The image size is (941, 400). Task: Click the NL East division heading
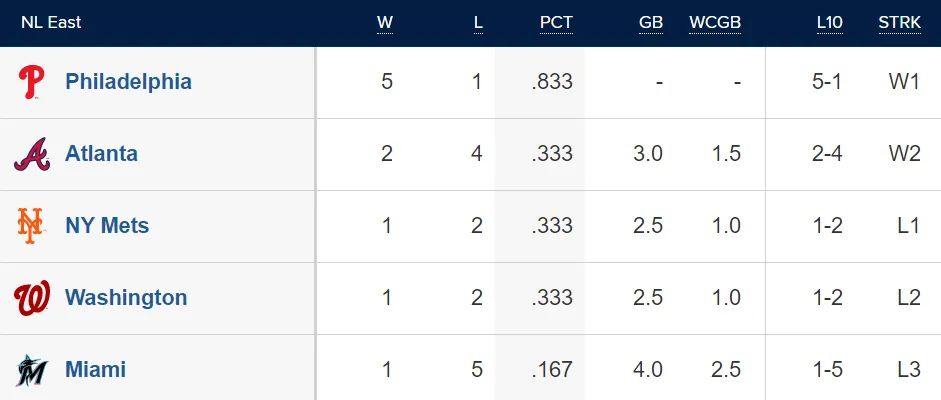pyautogui.click(x=51, y=23)
